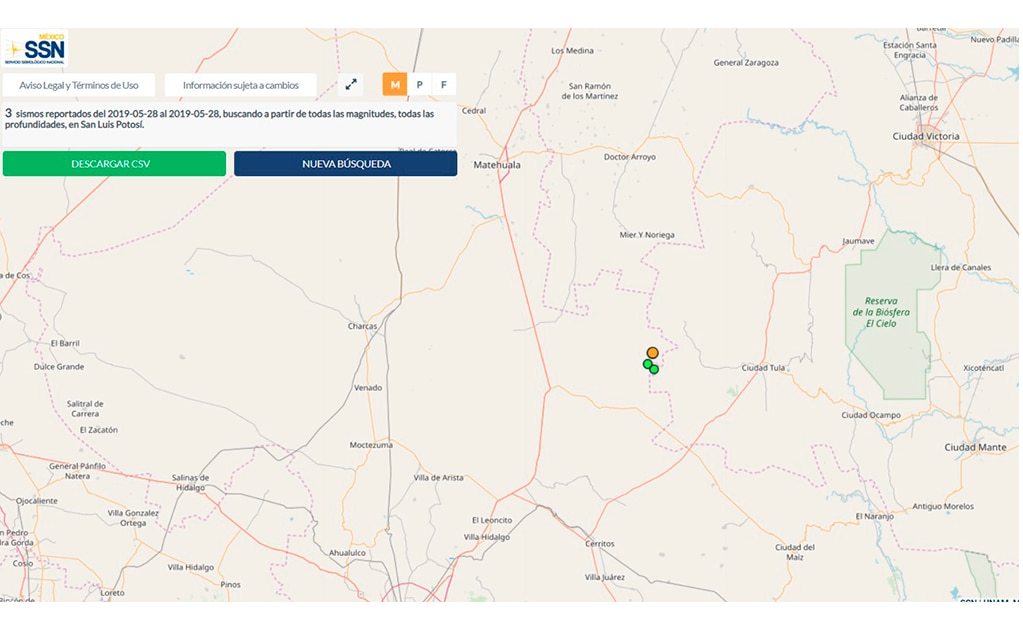Click the Reserva de la Biósfera El Cielo area
Viewport: 1023px width, 630px height.
881,312
